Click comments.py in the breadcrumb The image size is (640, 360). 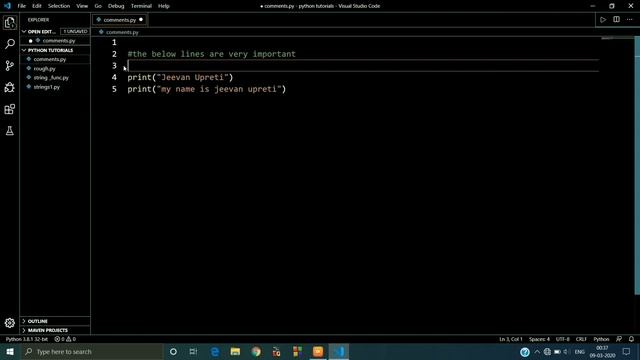[122, 32]
